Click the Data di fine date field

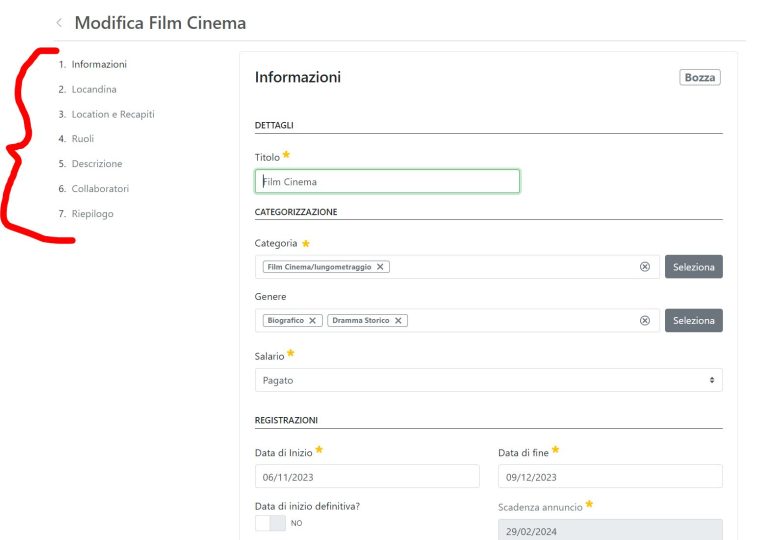tap(610, 477)
